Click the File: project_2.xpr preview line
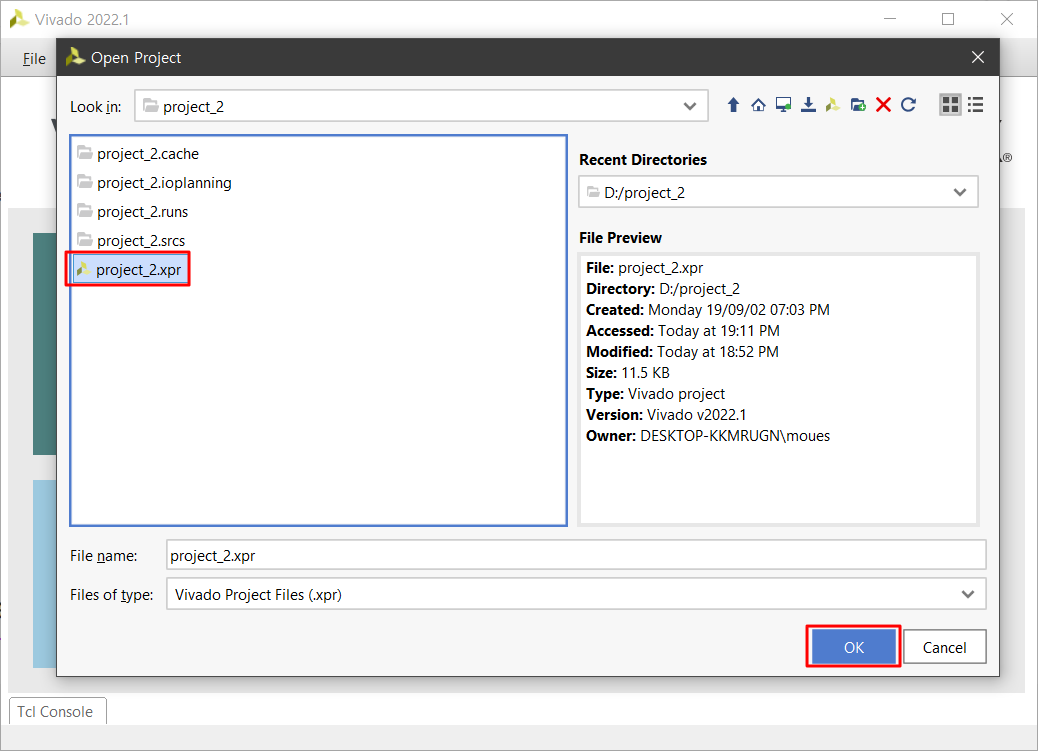The height and width of the screenshot is (751, 1038). [644, 268]
